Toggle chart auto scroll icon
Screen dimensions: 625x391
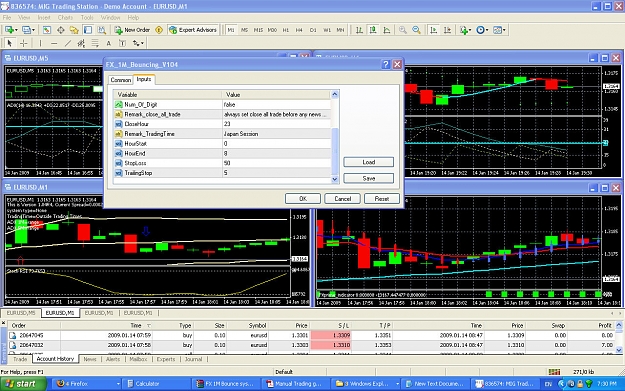(433, 30)
